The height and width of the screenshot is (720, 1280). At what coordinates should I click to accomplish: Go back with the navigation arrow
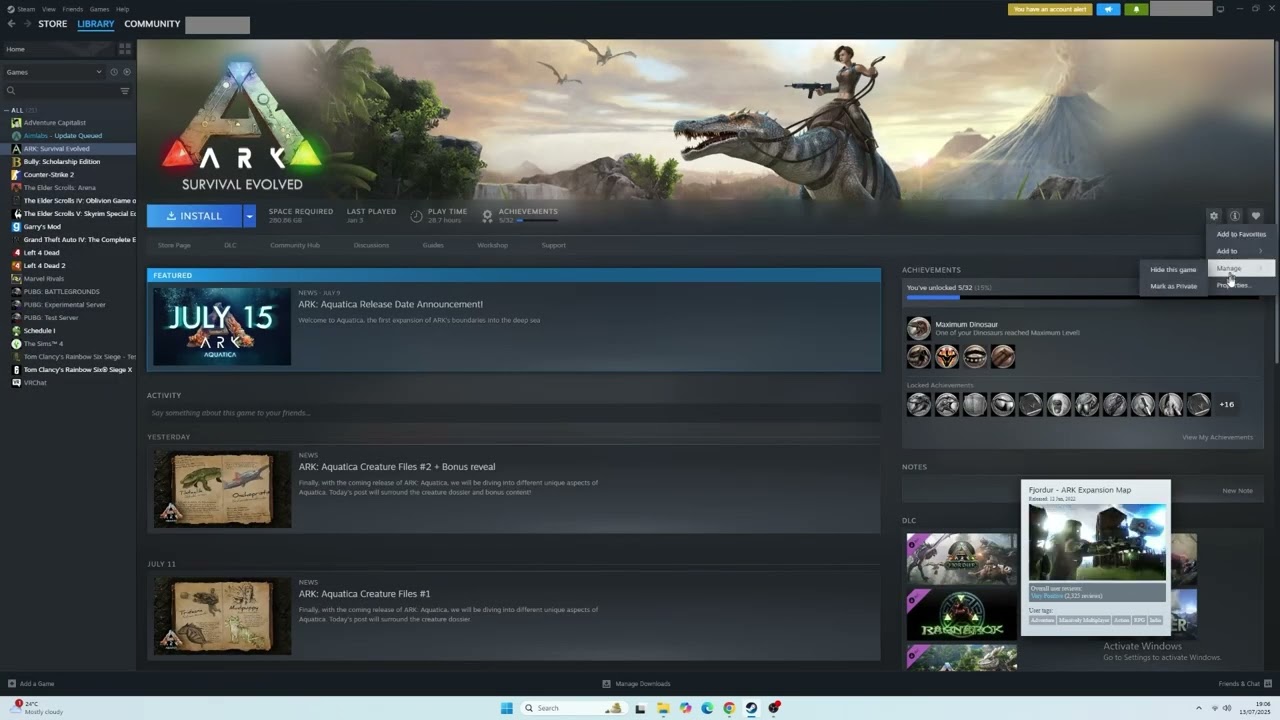[x=11, y=24]
